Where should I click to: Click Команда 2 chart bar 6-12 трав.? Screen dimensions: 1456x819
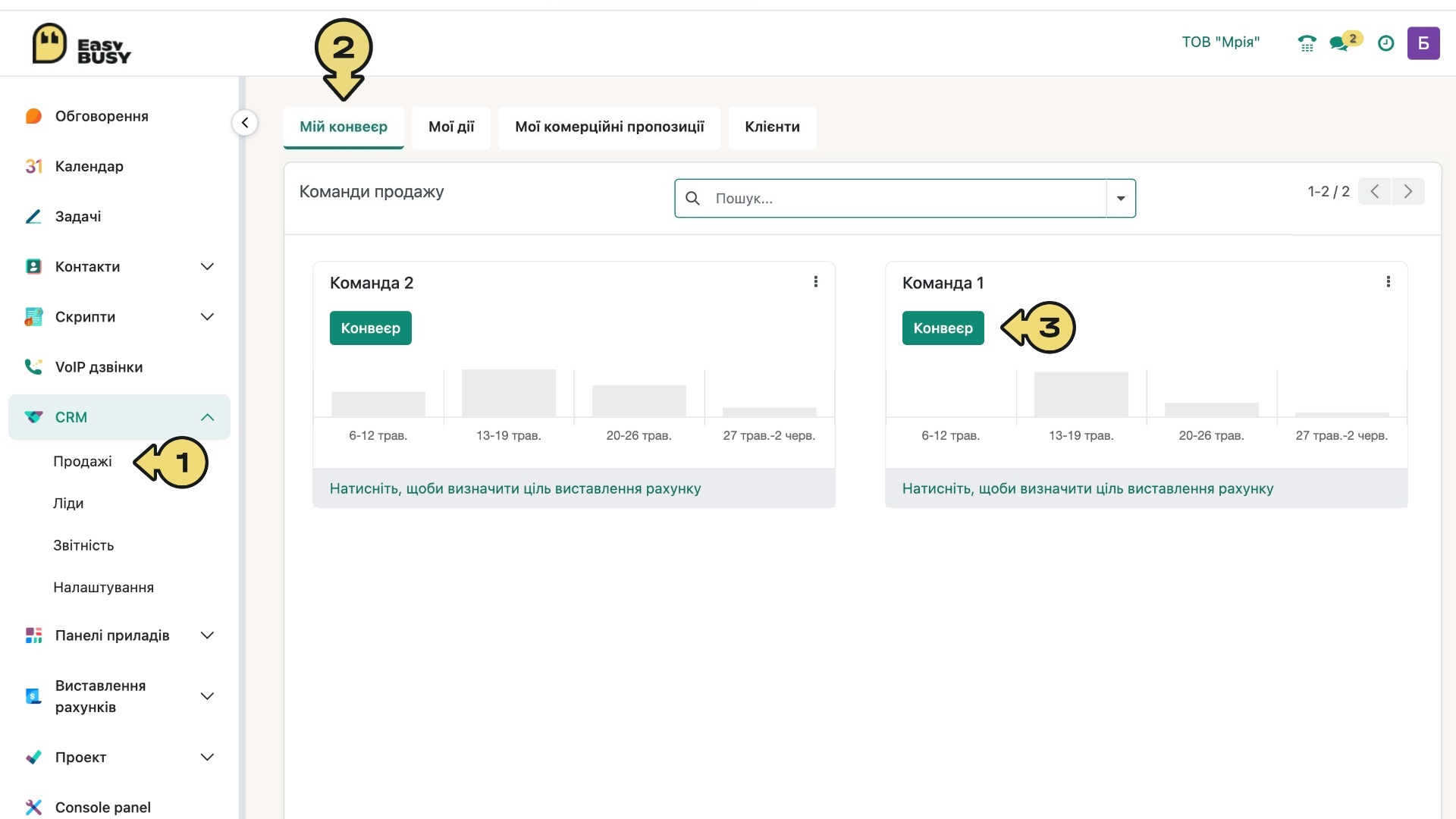click(x=378, y=404)
